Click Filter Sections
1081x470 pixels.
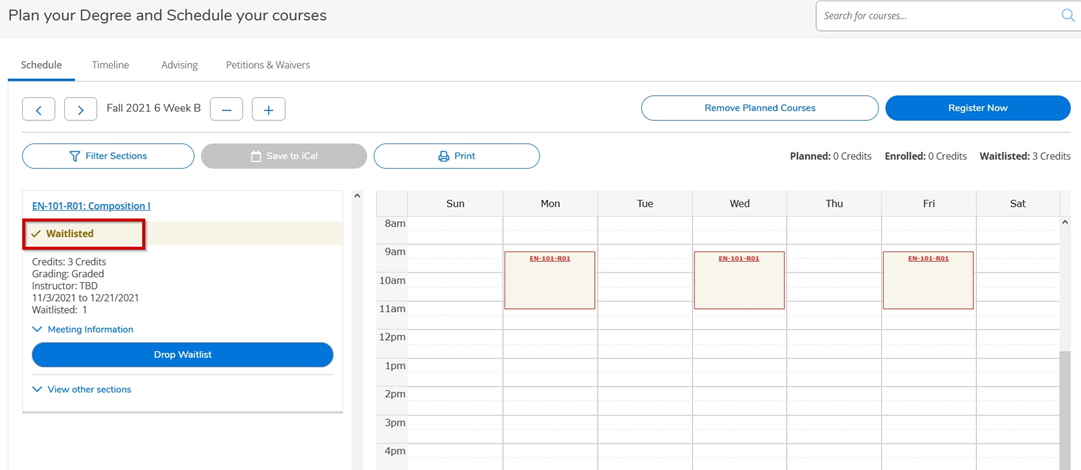[108, 156]
